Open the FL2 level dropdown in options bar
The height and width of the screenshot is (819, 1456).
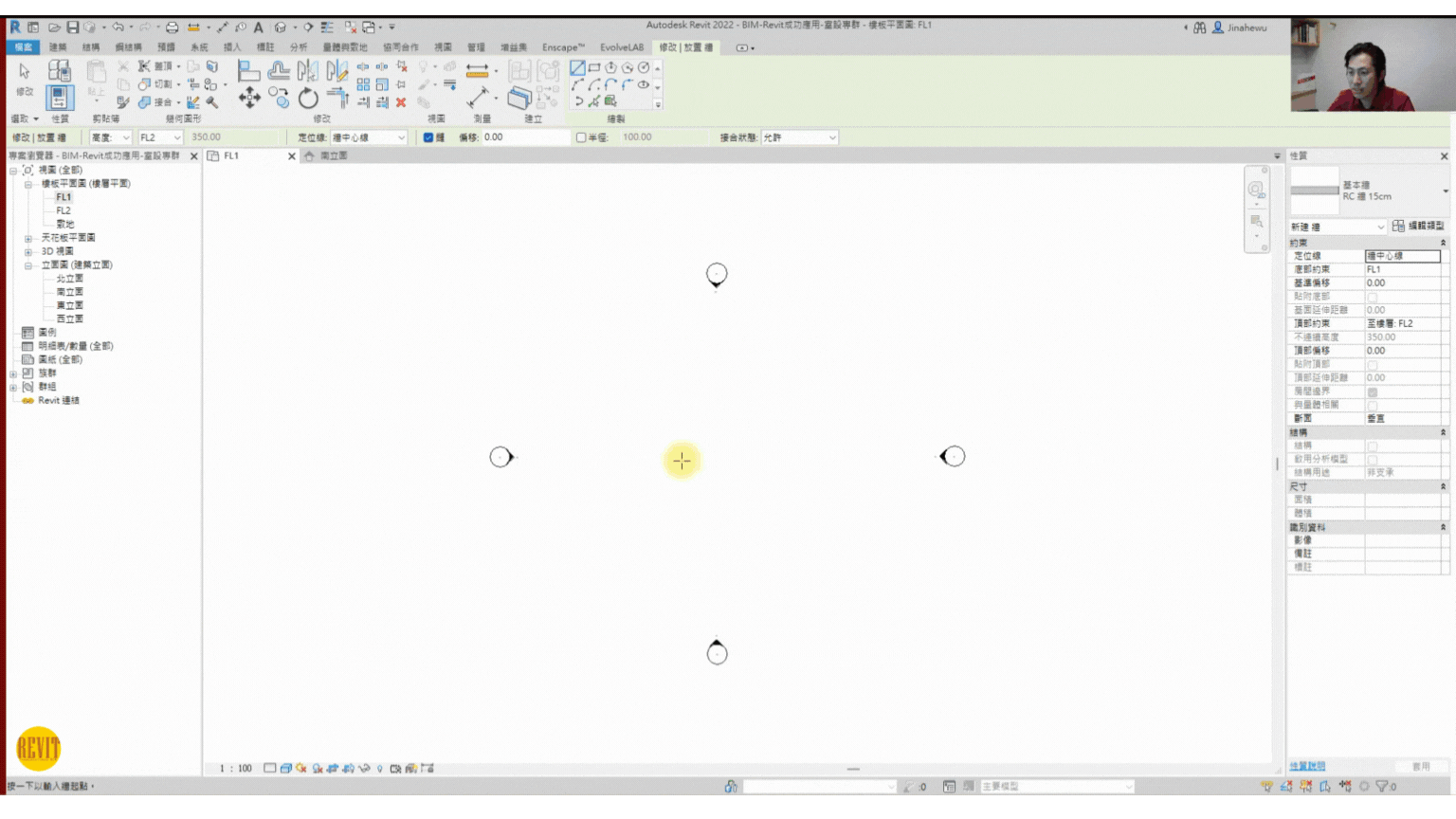coord(160,137)
